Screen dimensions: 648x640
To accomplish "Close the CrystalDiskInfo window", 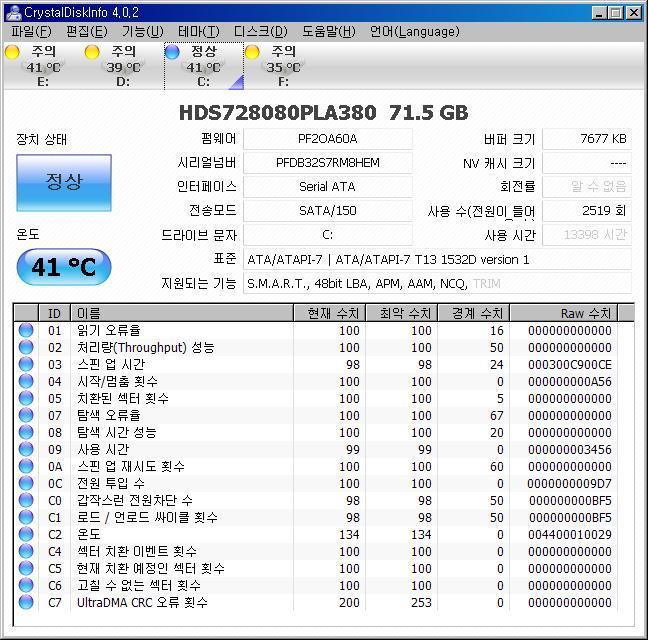I will click(x=634, y=13).
